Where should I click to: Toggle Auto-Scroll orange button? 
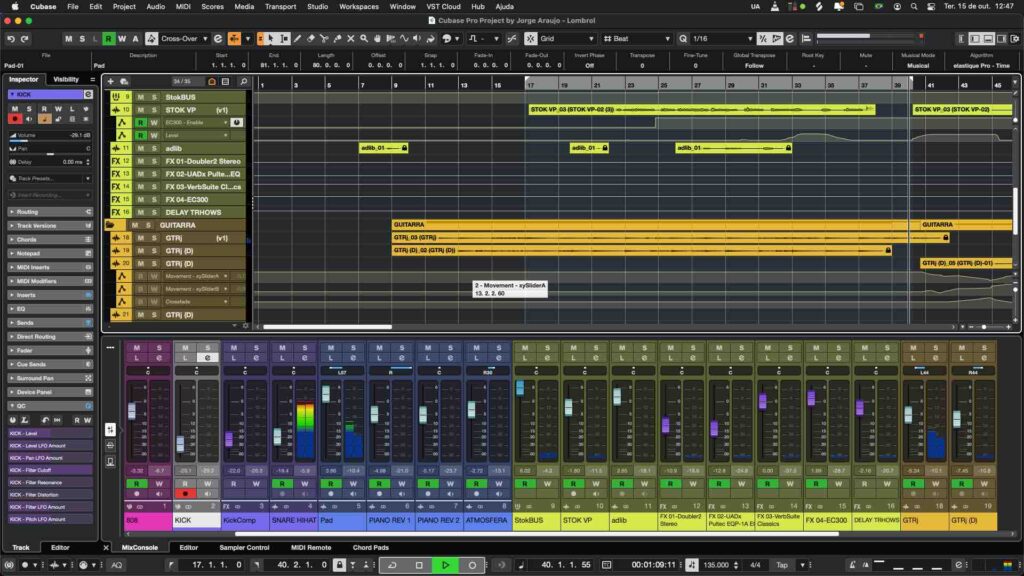click(234, 39)
